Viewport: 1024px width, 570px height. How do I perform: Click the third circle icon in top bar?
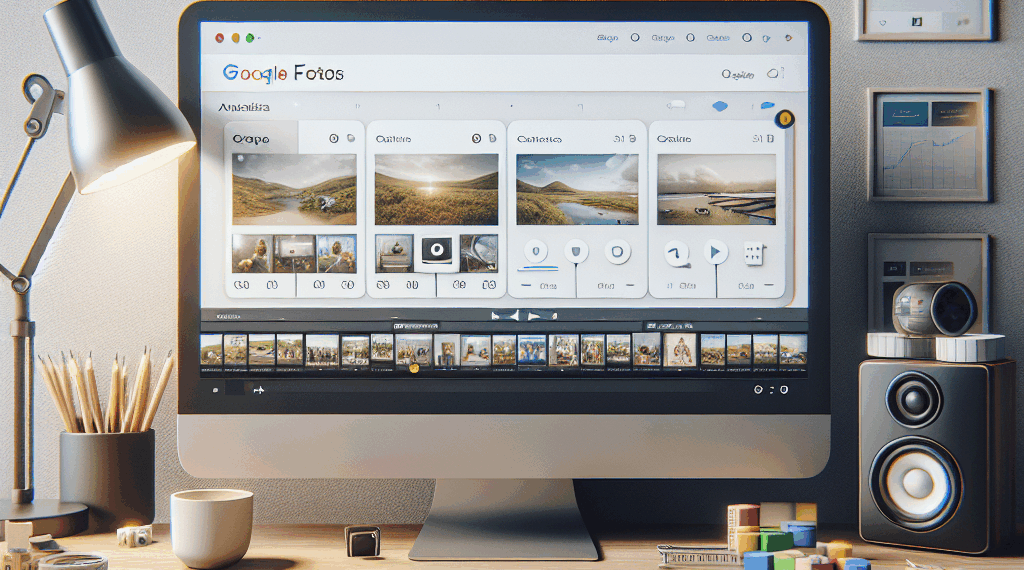tap(746, 38)
